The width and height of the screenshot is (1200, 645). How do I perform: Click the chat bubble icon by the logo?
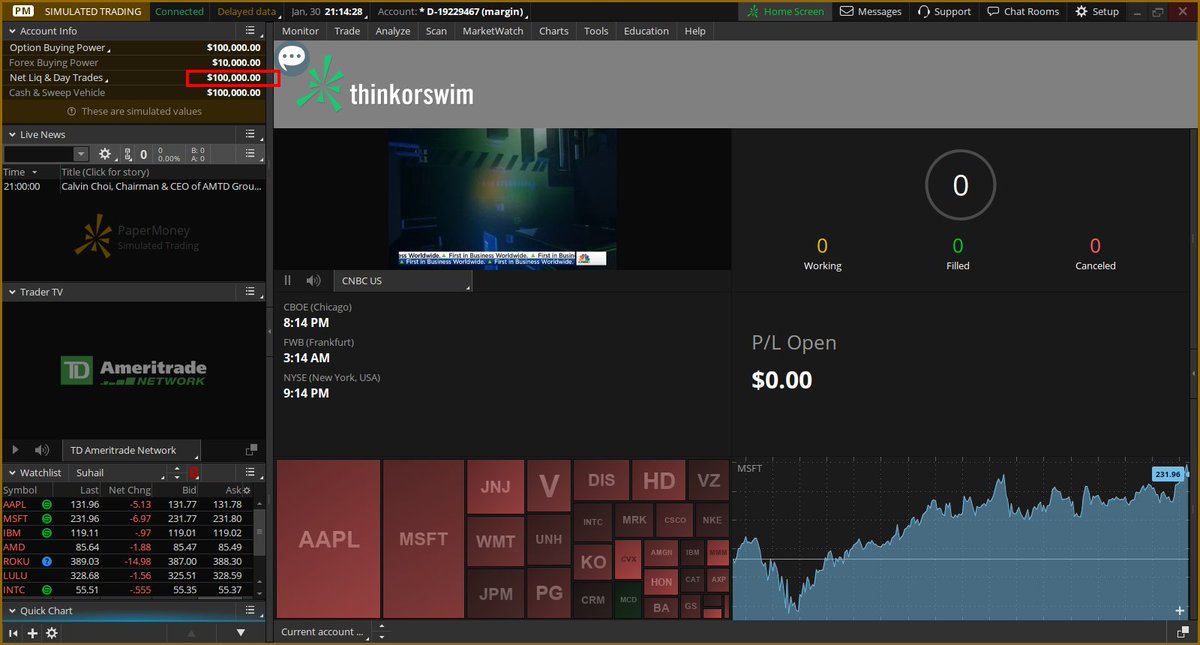[x=292, y=58]
